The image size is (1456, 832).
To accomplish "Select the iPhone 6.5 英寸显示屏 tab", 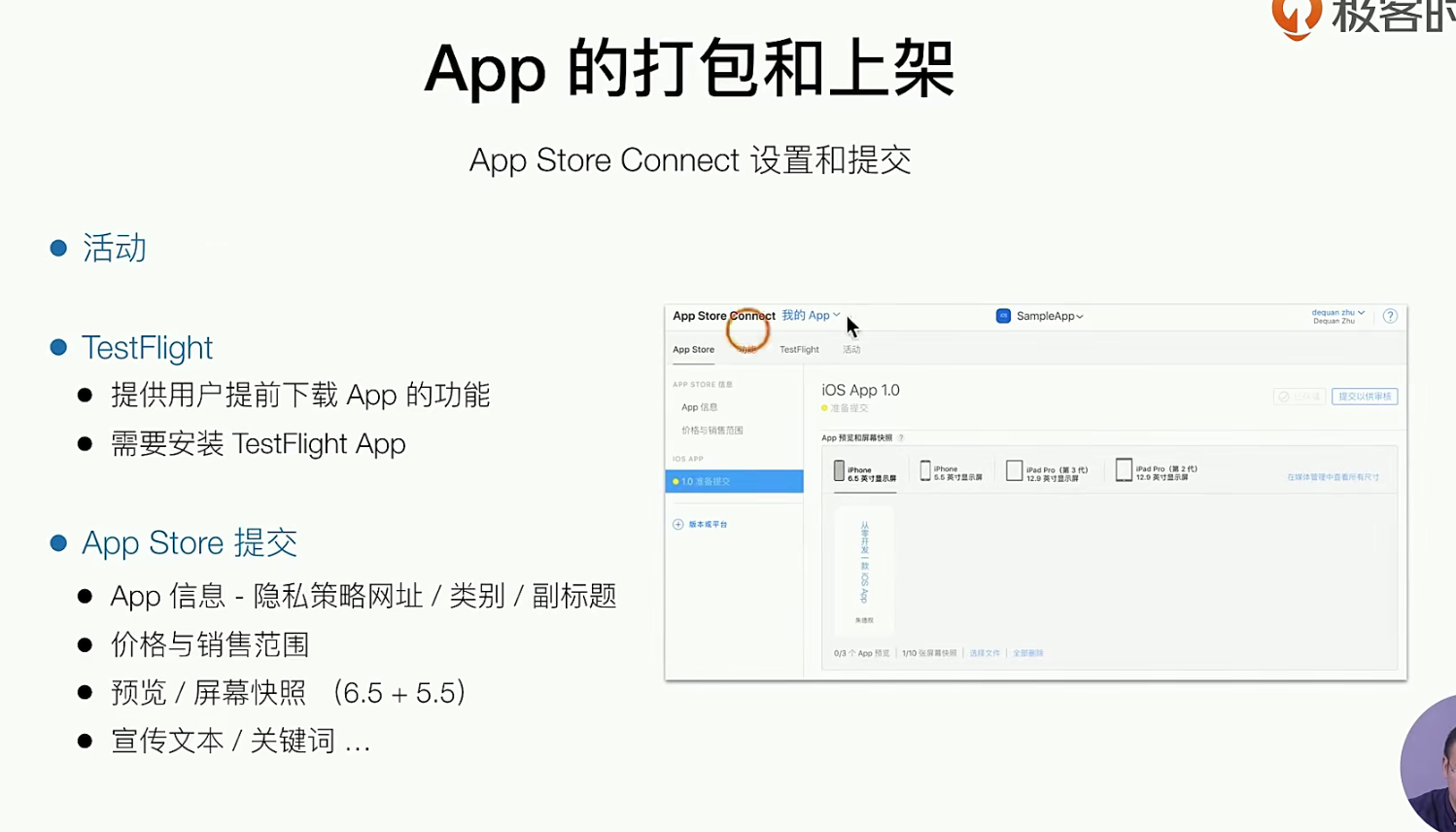I will (x=865, y=473).
